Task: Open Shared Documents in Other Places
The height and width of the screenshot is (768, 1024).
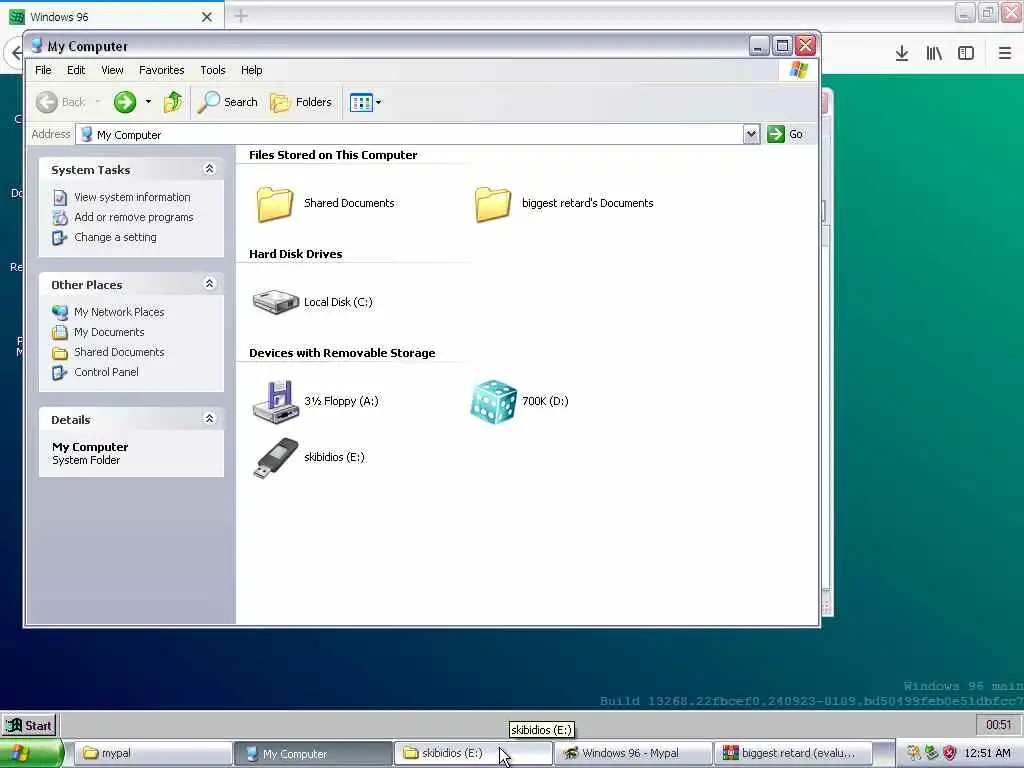Action: tap(120, 353)
